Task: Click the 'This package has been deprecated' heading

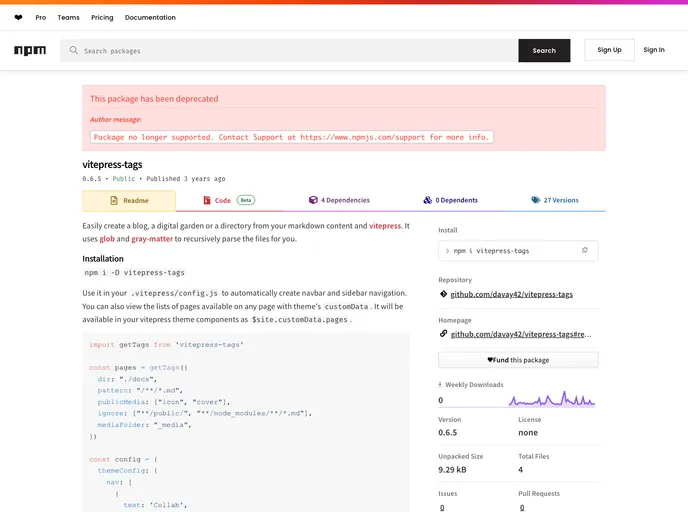Action: [x=154, y=99]
